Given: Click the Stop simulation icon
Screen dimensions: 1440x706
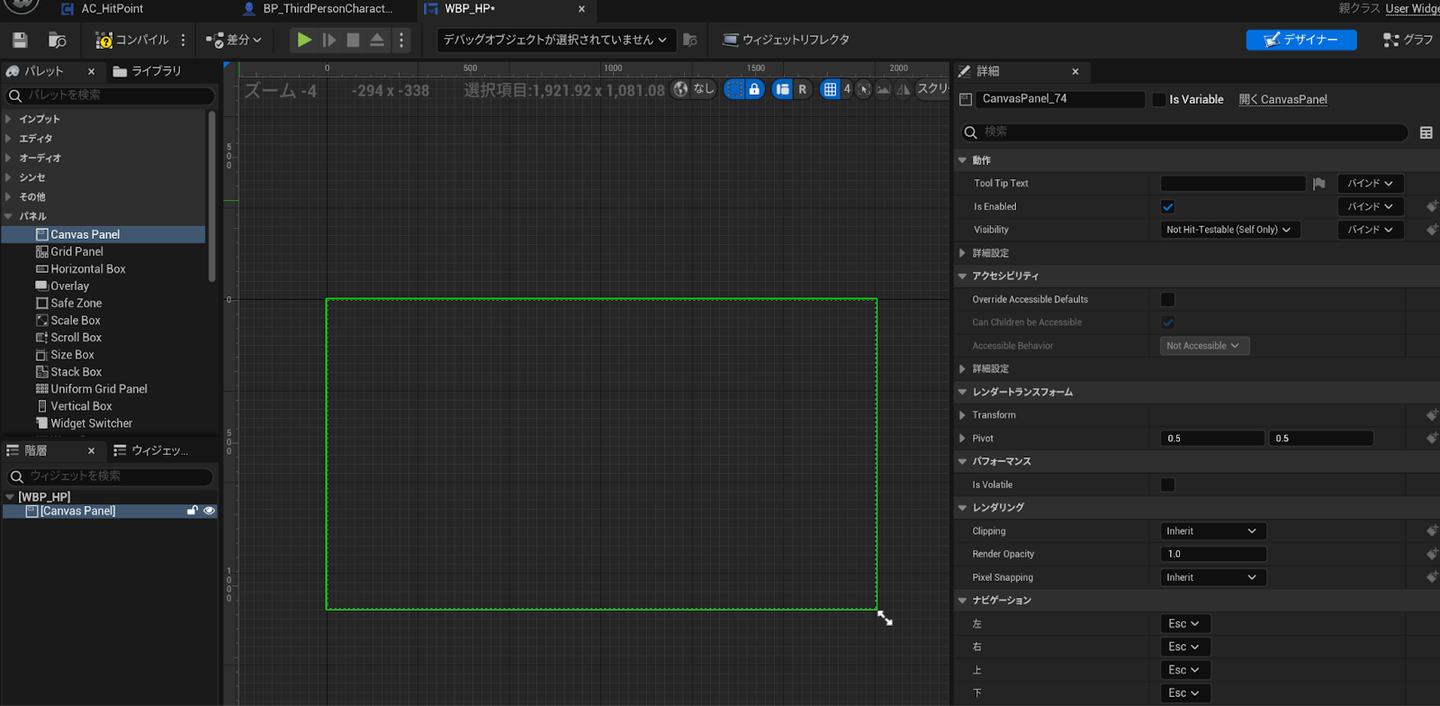Looking at the screenshot, I should (x=353, y=40).
